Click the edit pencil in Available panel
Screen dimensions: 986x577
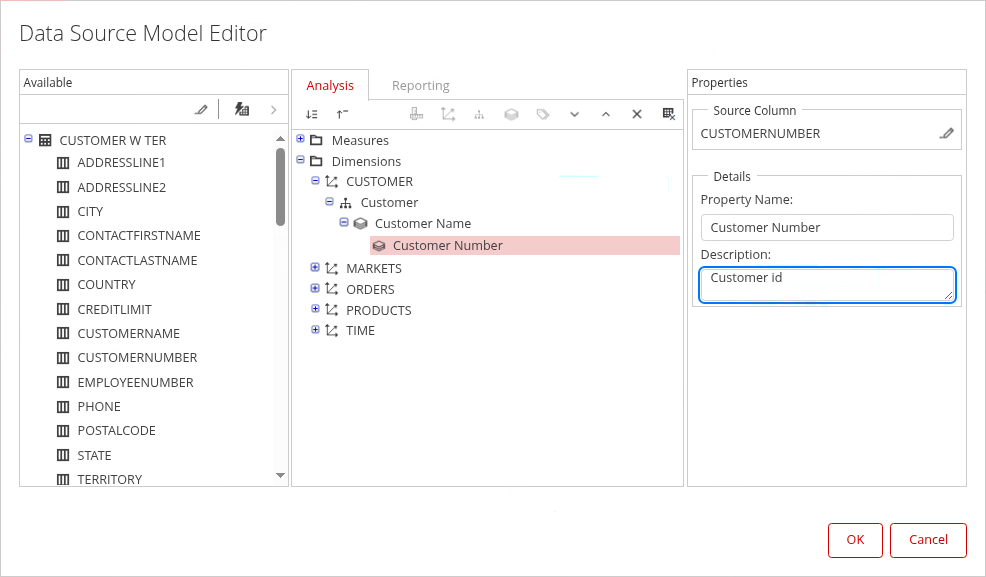[x=201, y=109]
